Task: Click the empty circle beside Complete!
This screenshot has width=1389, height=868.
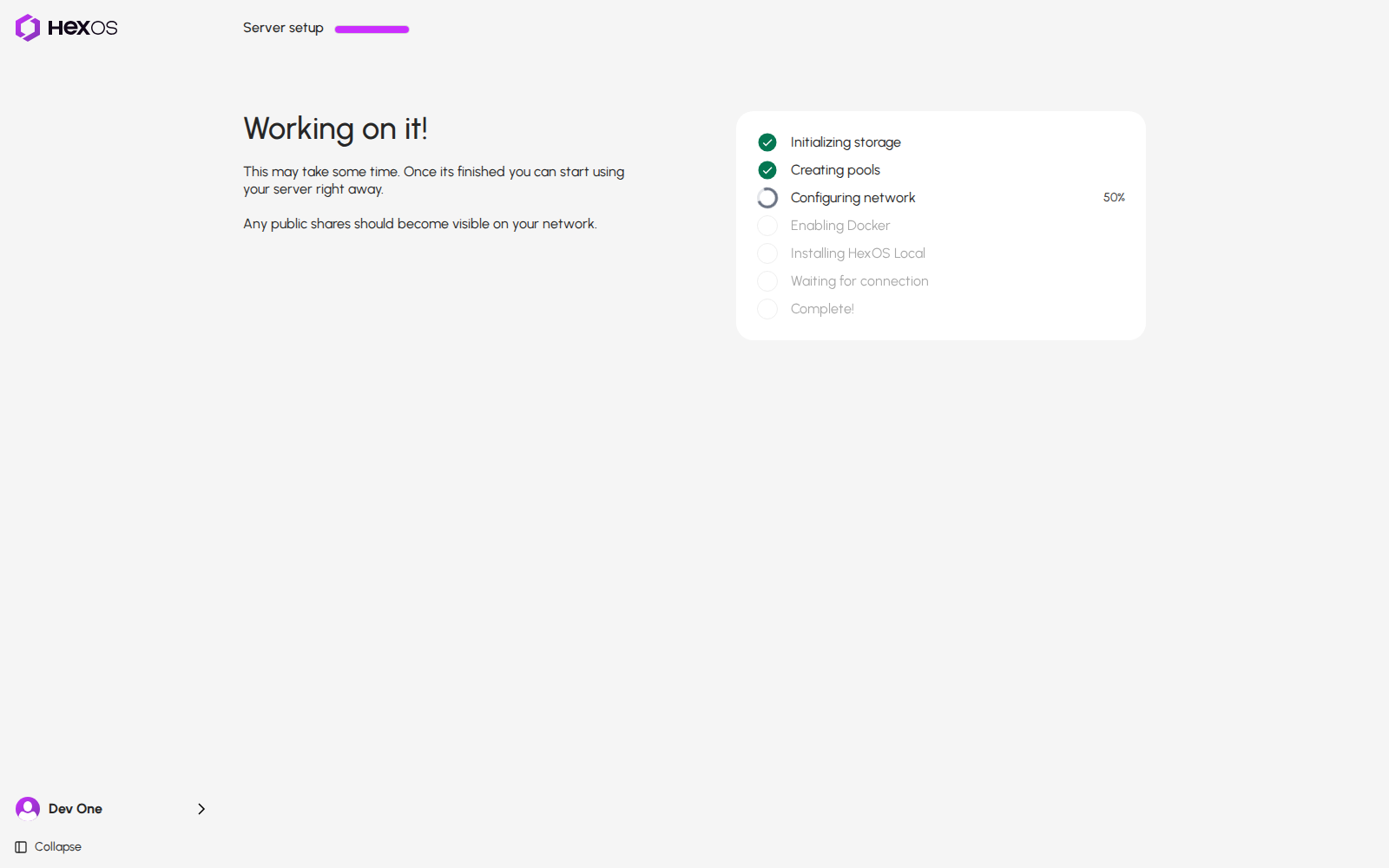Action: tap(767, 309)
